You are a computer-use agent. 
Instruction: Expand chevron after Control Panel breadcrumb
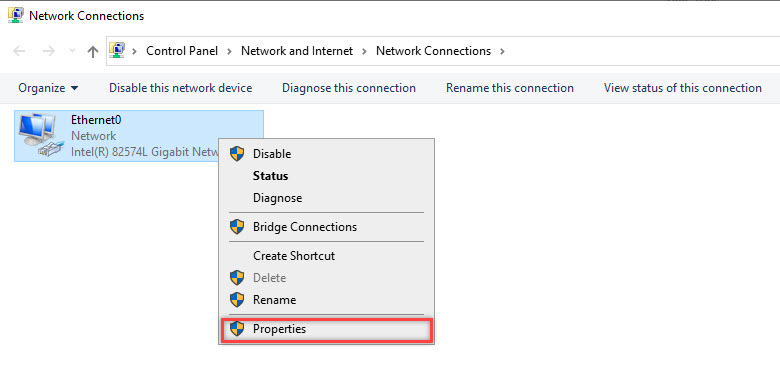(229, 51)
